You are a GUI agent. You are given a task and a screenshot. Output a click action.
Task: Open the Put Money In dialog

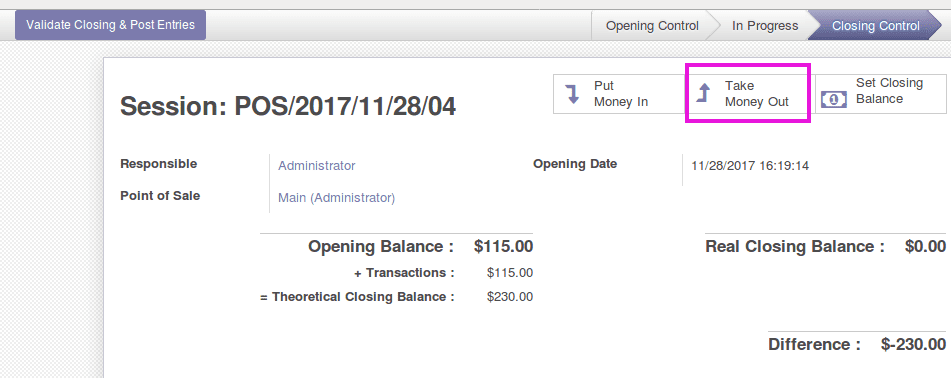[619, 94]
